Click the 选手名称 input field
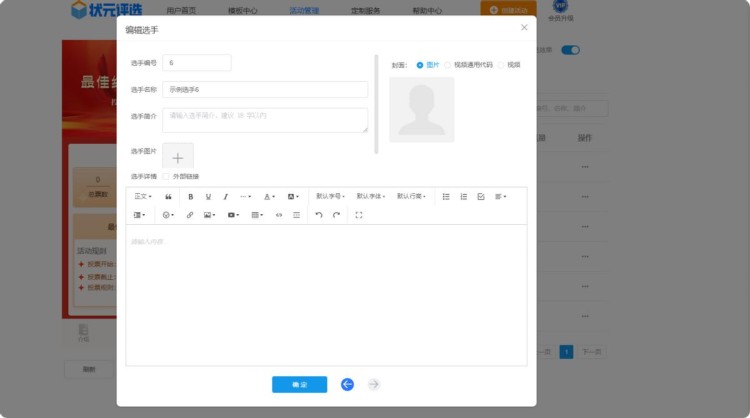Screen dimensions: 750x418 tap(265, 89)
